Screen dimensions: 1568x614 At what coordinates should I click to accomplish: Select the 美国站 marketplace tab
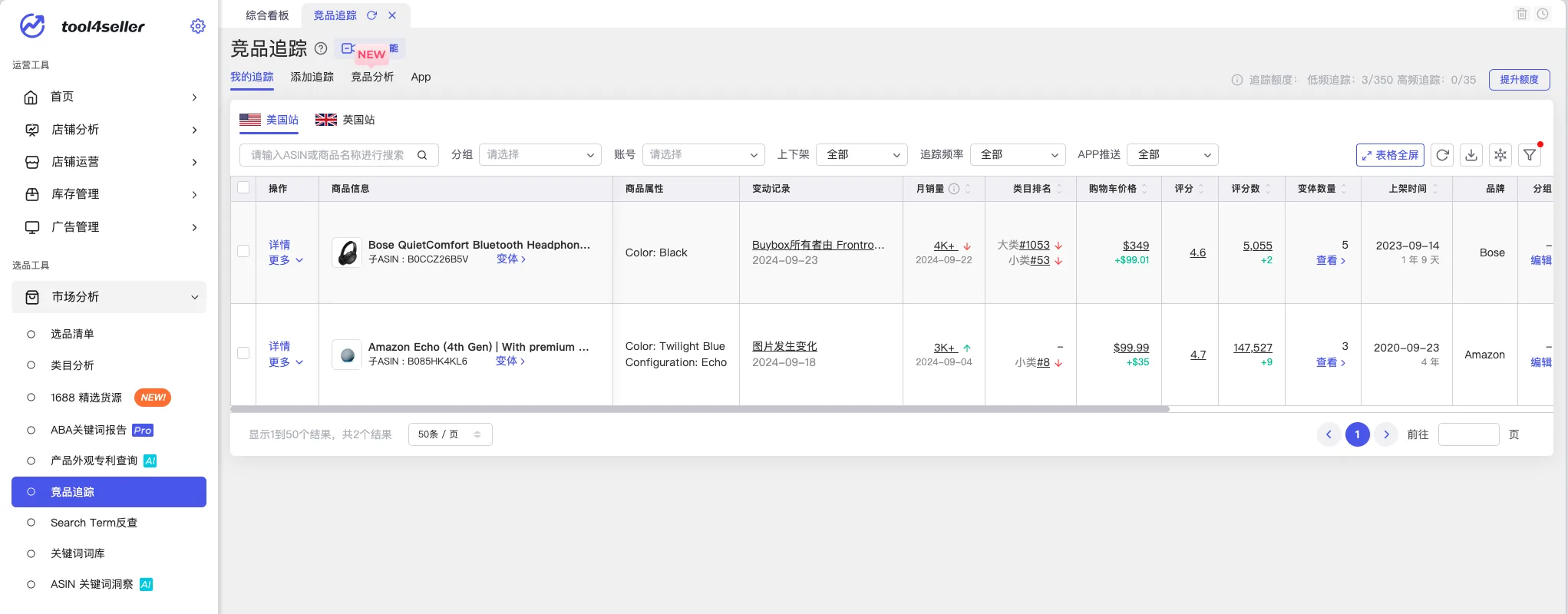269,120
